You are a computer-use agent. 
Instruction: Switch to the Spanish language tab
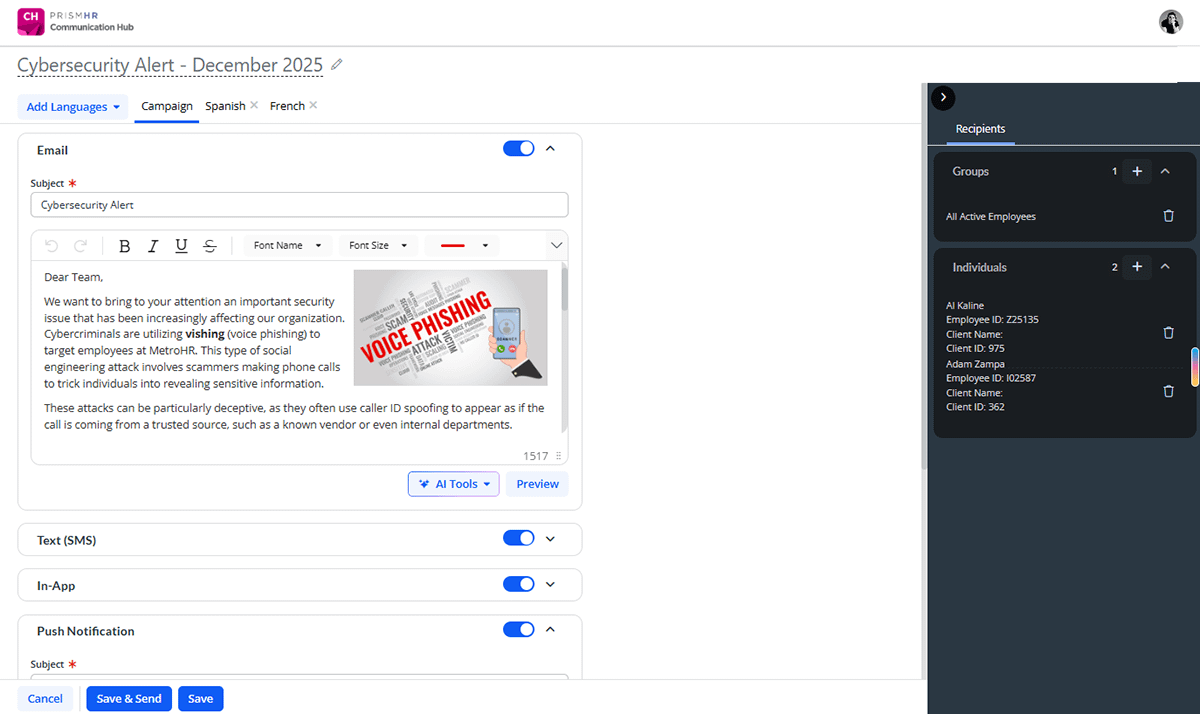(x=225, y=106)
